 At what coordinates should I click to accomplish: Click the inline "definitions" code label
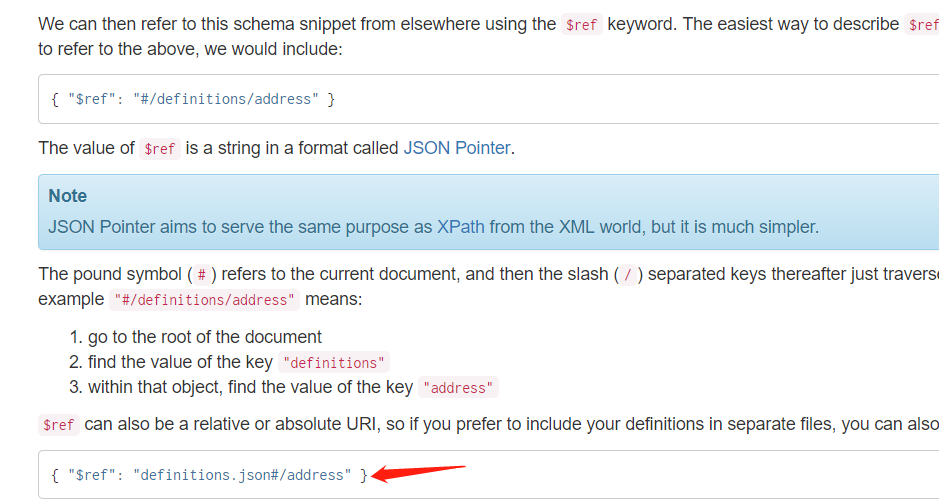(334, 362)
